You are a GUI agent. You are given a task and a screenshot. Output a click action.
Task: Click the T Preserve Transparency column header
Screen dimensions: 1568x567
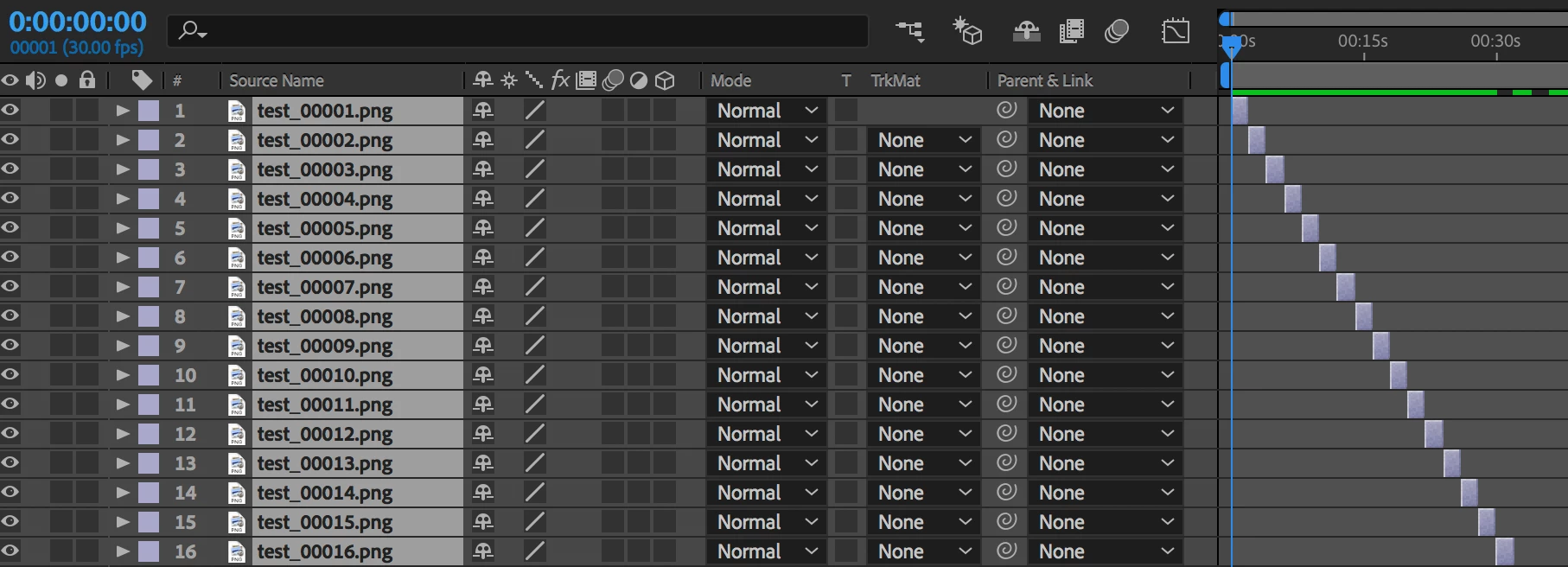point(846,80)
